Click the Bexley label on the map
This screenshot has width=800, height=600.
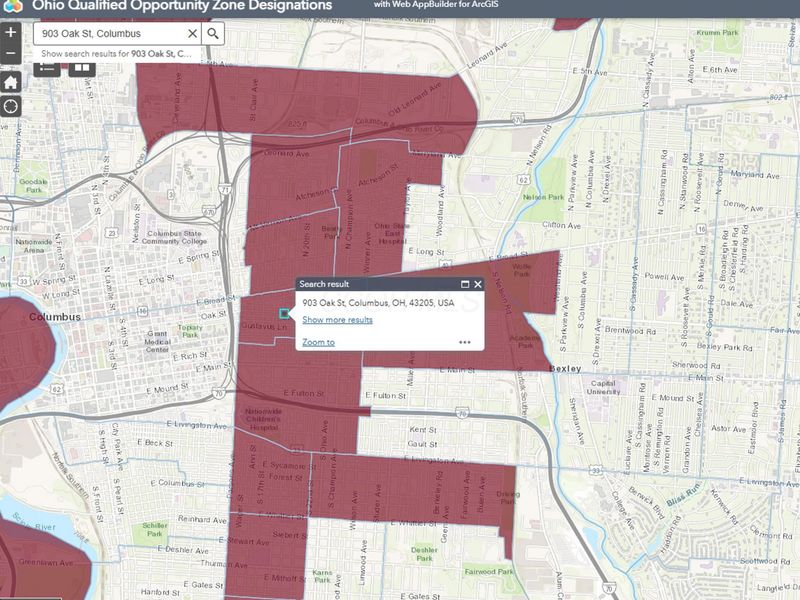point(565,368)
